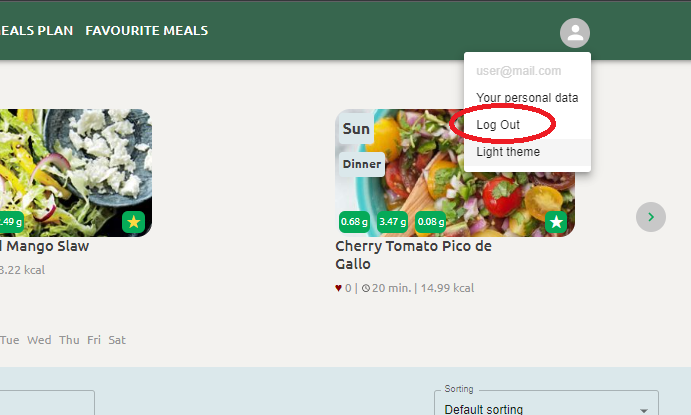
Task: Open the Favourite Meals page
Action: click(x=147, y=30)
